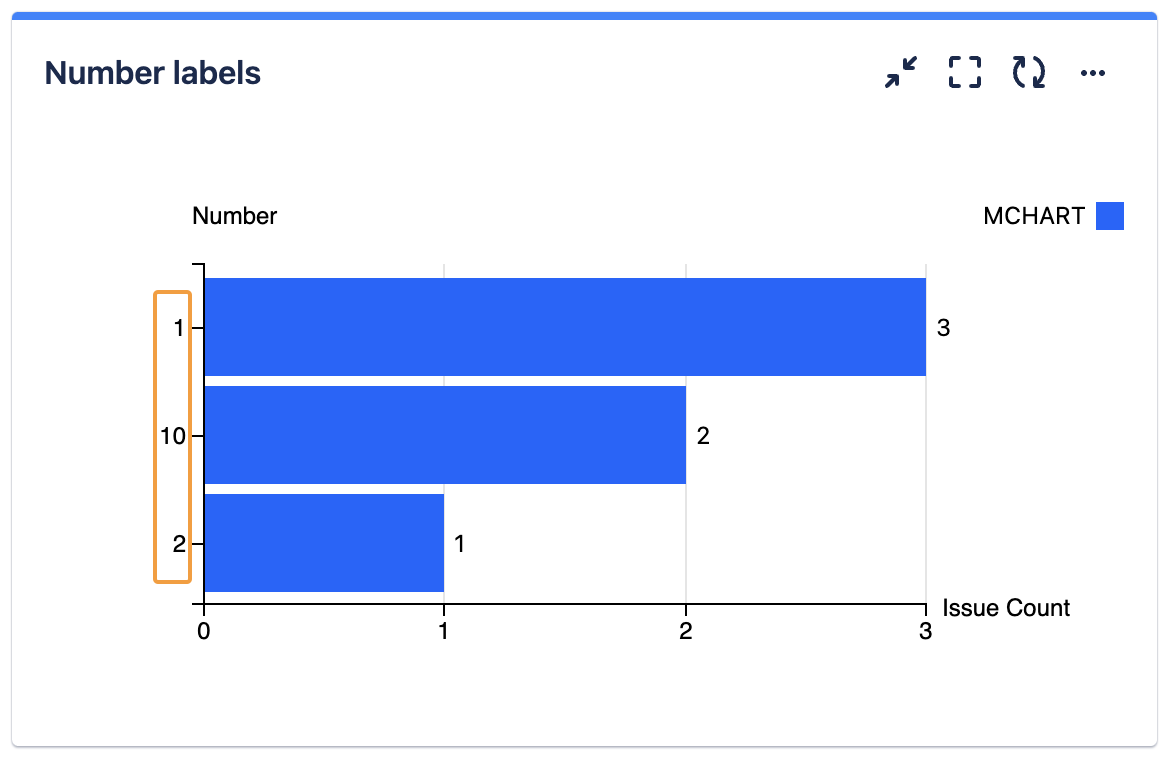Click the value label 2 beside middle bar
1169x758 pixels.
tap(702, 436)
